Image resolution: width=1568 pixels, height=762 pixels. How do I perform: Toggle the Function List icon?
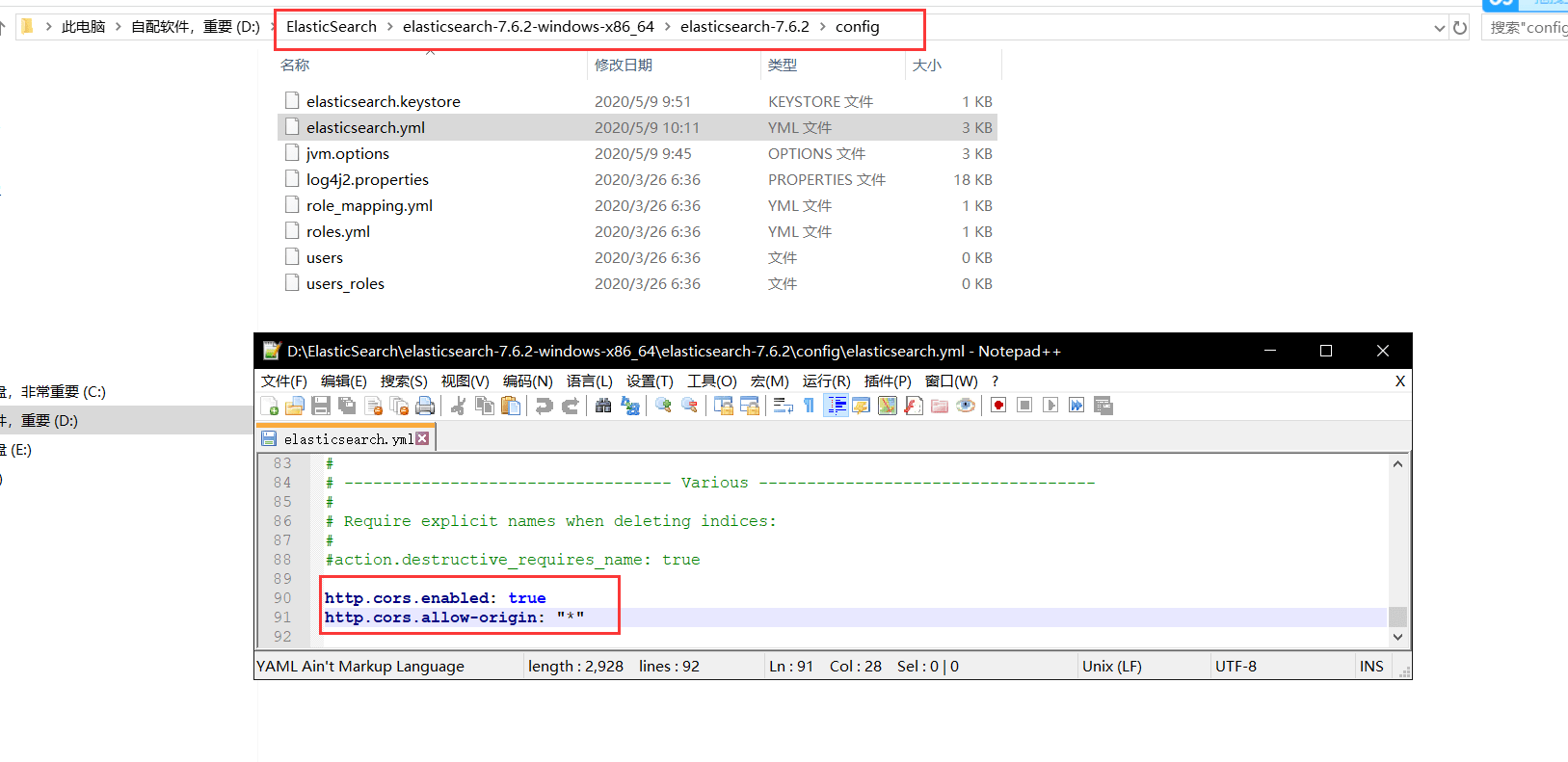[x=914, y=406]
